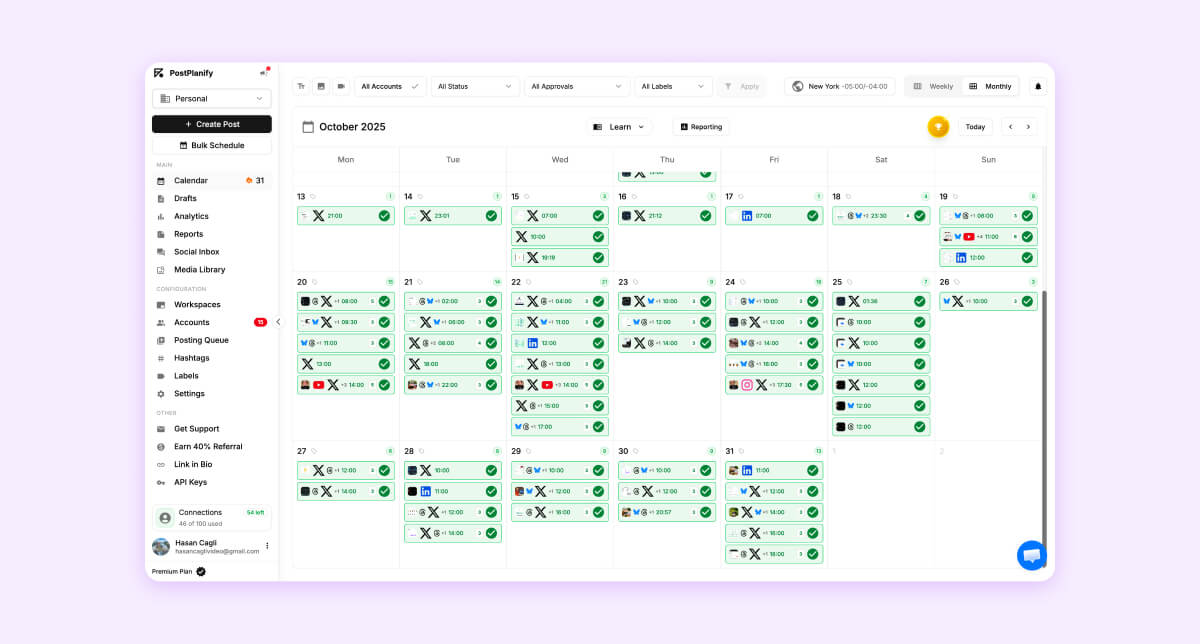Click the calendar icon beside October 2025
Screen dimensions: 1200x644
point(308,127)
